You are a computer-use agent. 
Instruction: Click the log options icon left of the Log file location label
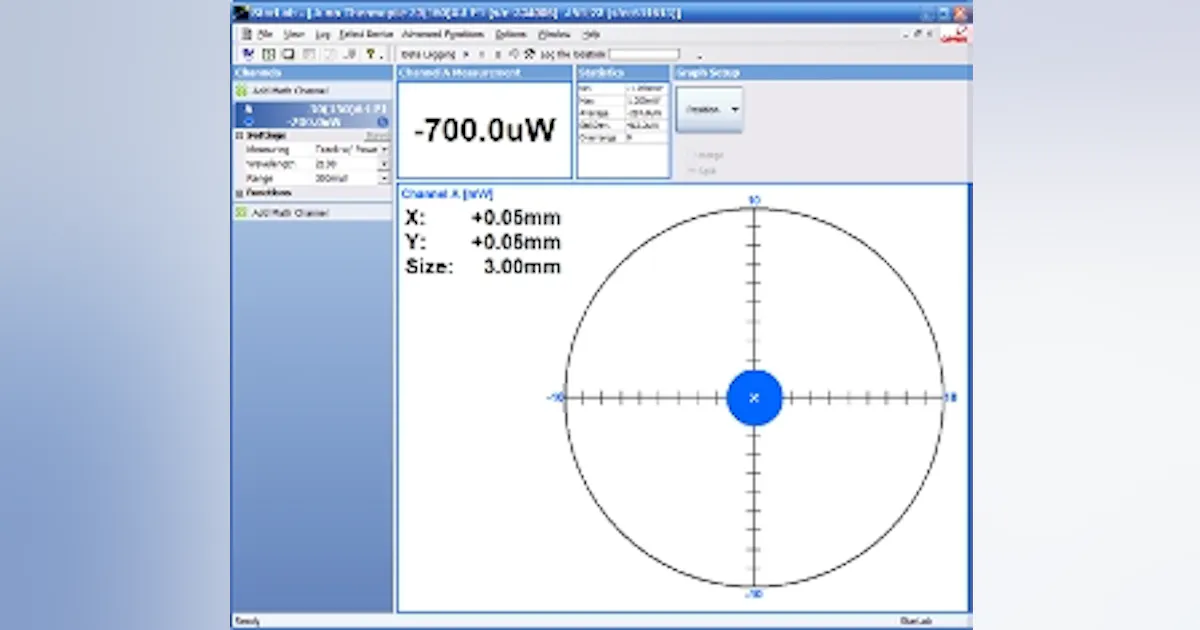(x=529, y=54)
